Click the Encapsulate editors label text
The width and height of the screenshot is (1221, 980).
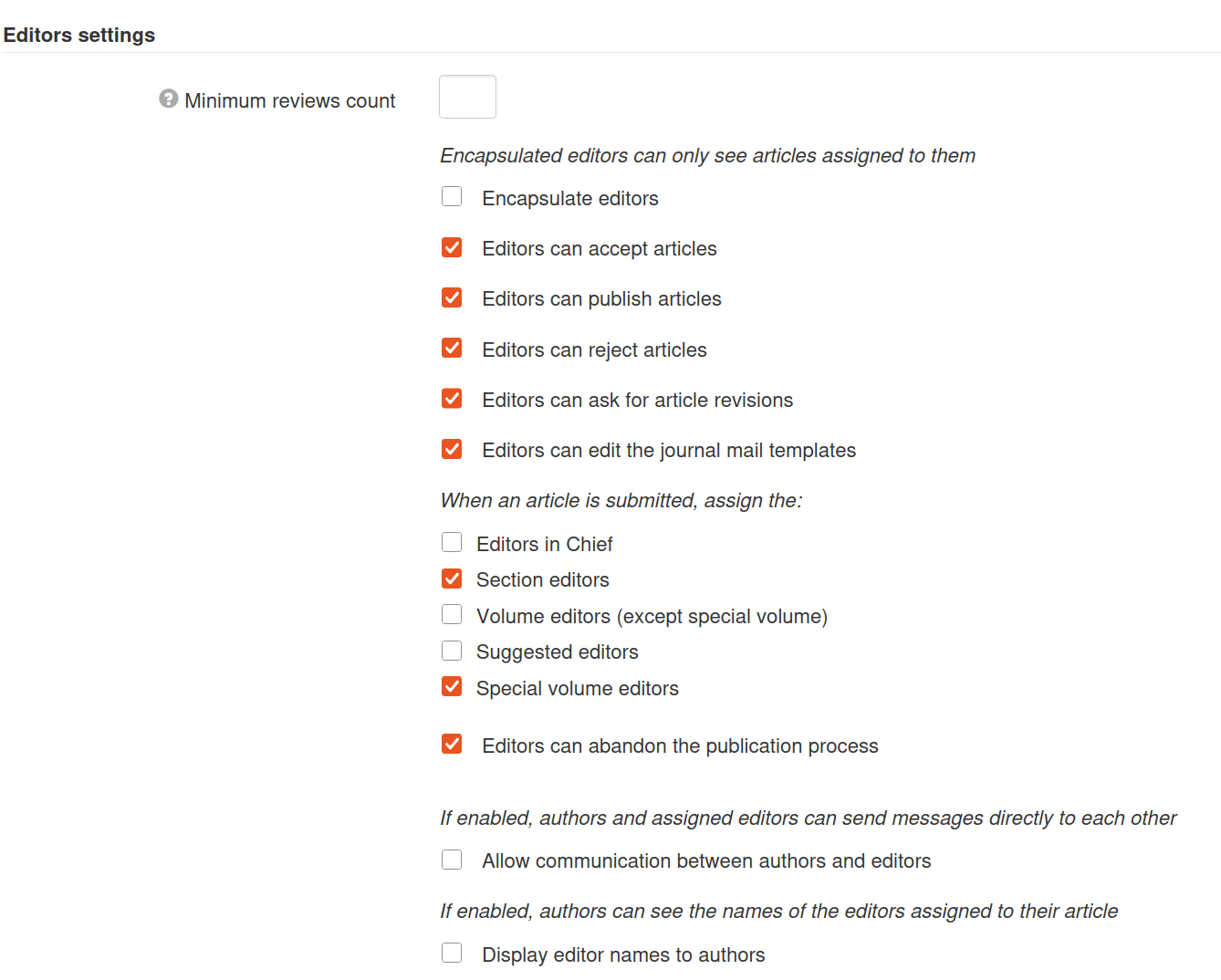569,199
